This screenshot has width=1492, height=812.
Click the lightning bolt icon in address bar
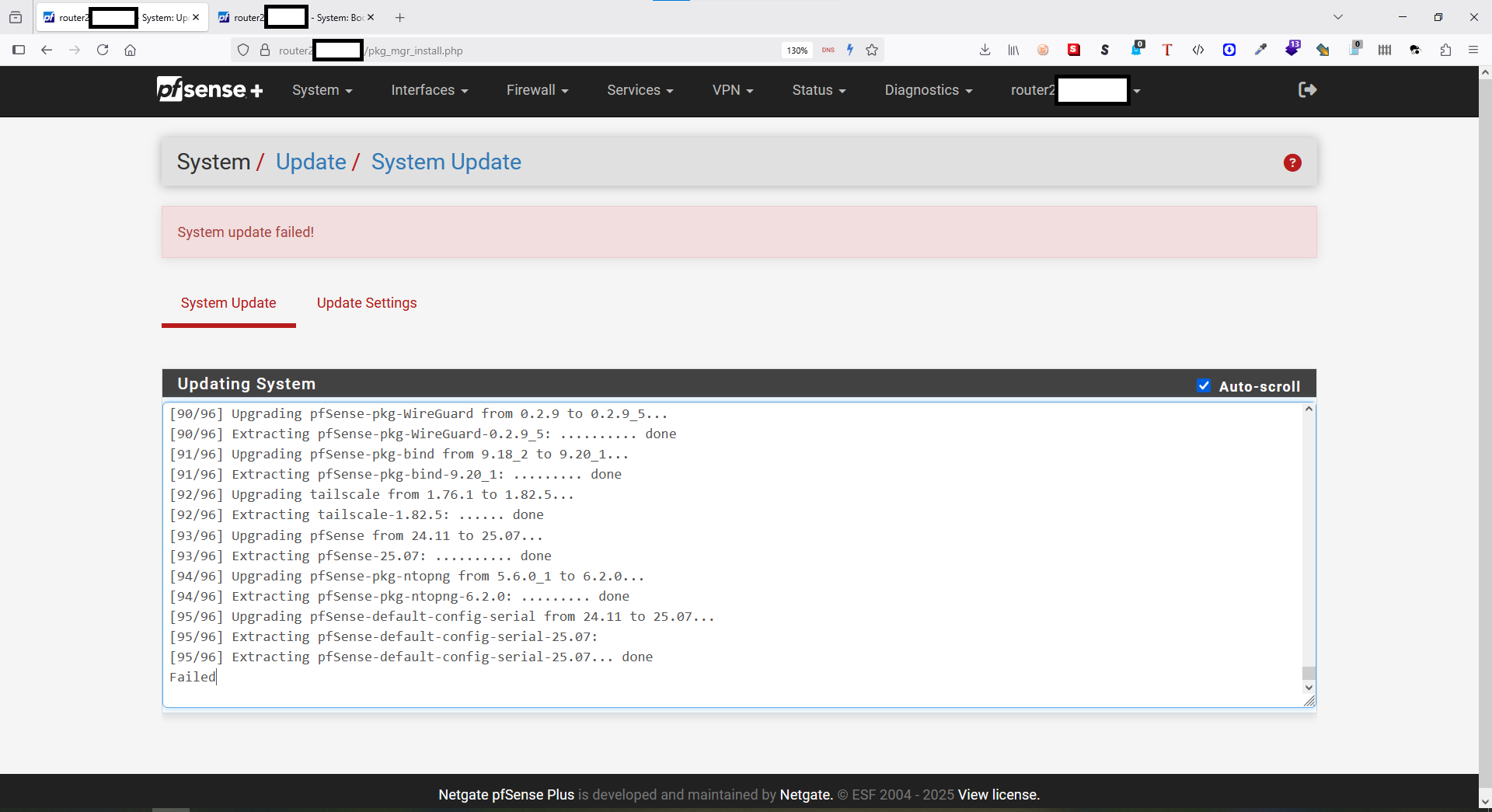(x=850, y=50)
